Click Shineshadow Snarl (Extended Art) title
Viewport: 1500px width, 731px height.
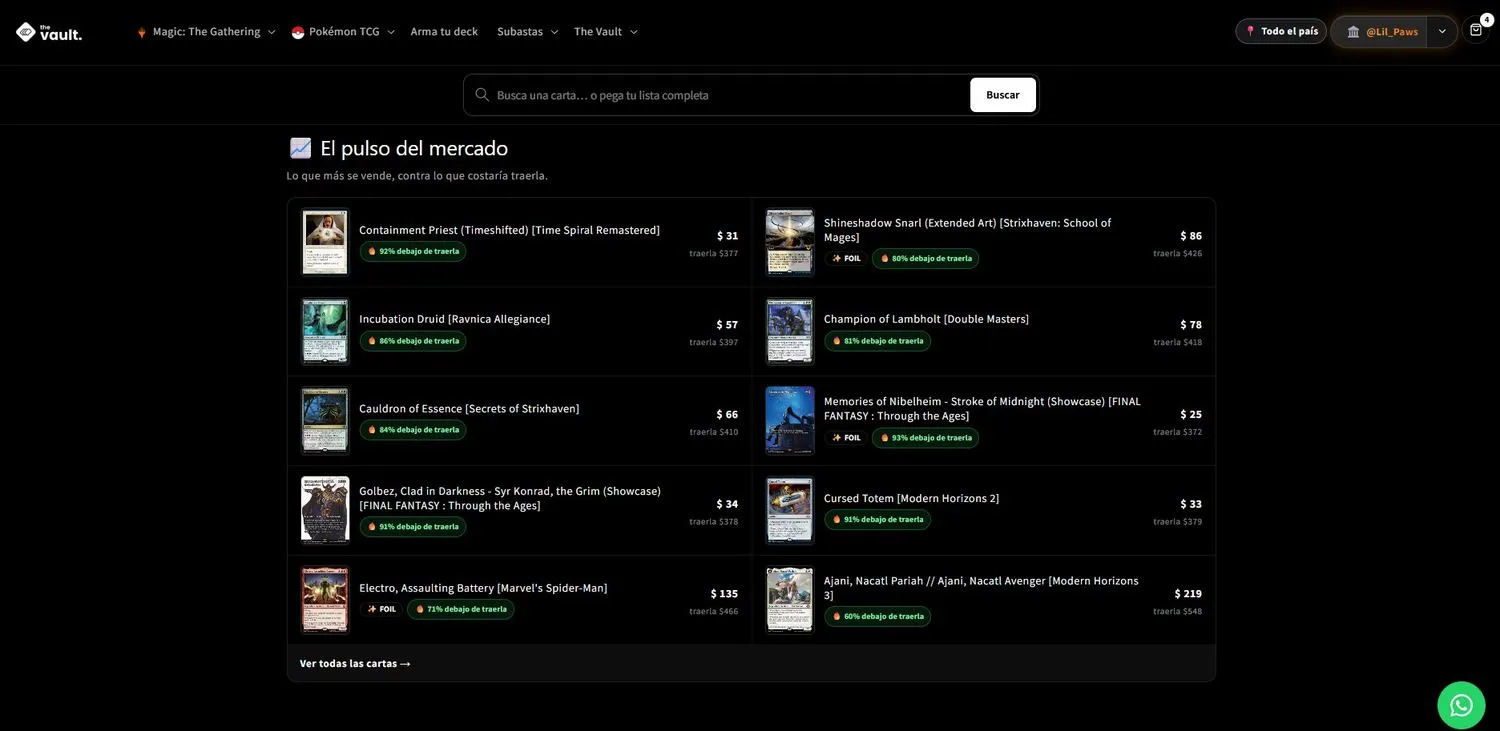click(x=968, y=230)
